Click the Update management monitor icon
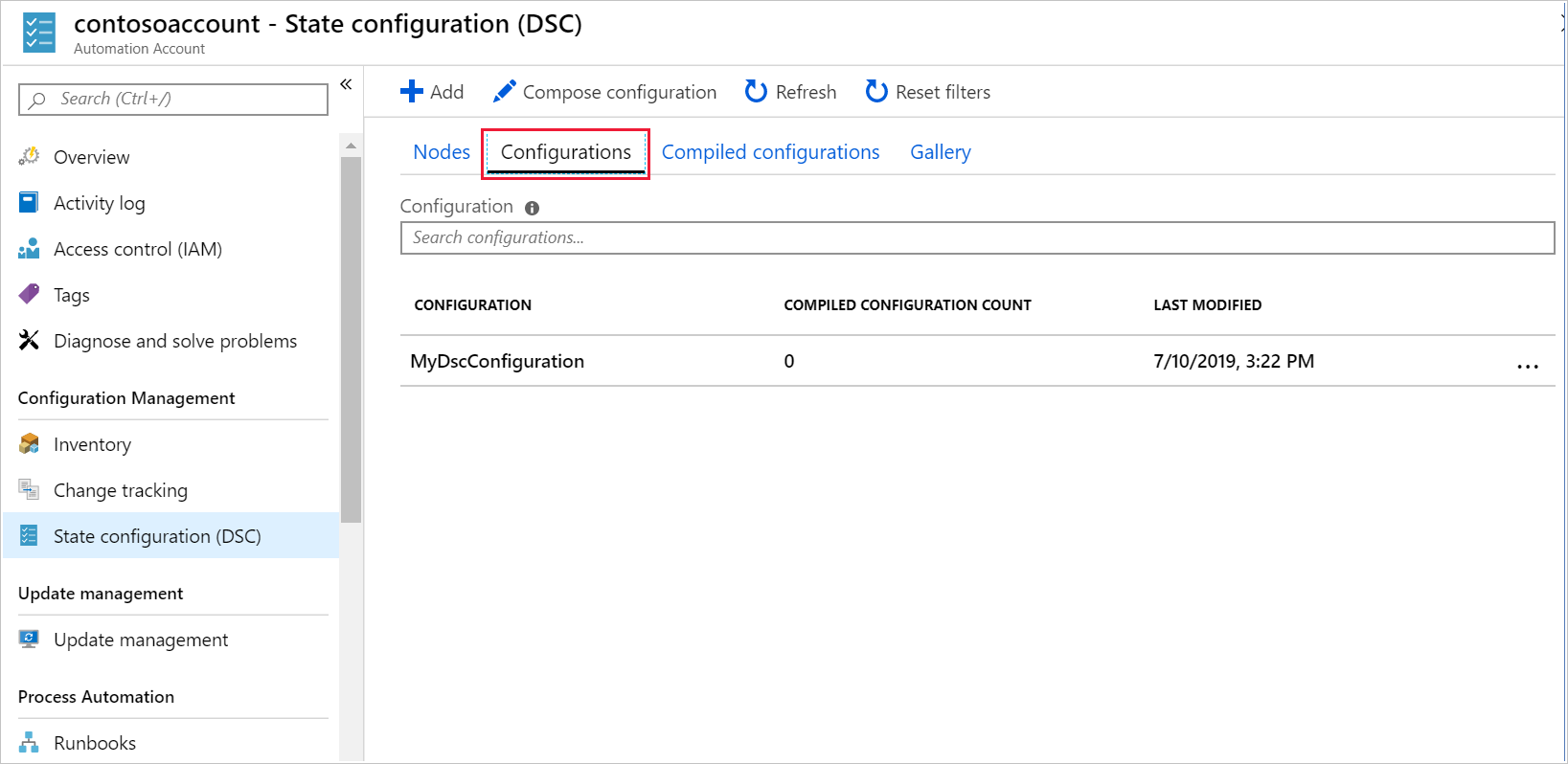 coord(30,639)
